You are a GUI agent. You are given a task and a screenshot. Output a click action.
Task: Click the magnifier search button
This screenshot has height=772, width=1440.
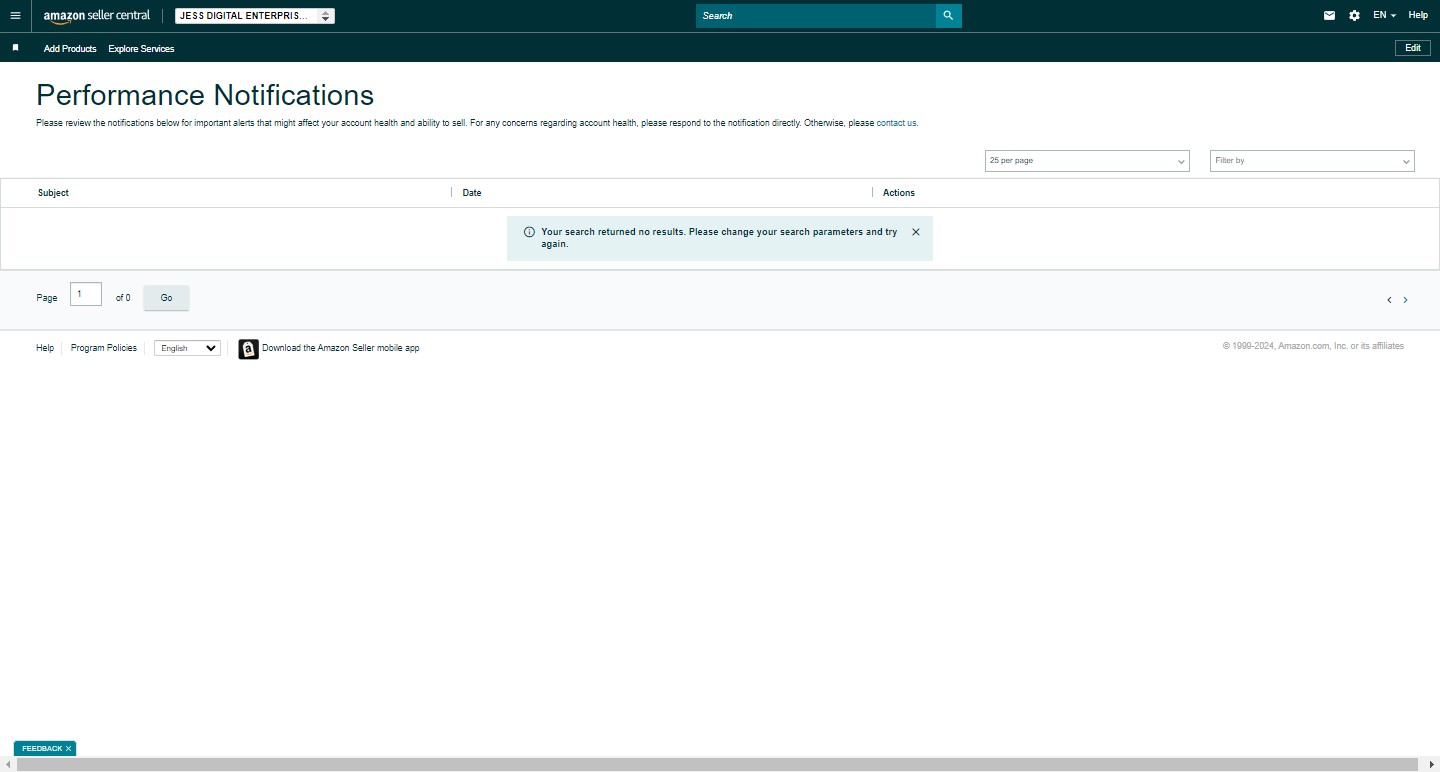pyautogui.click(x=948, y=16)
